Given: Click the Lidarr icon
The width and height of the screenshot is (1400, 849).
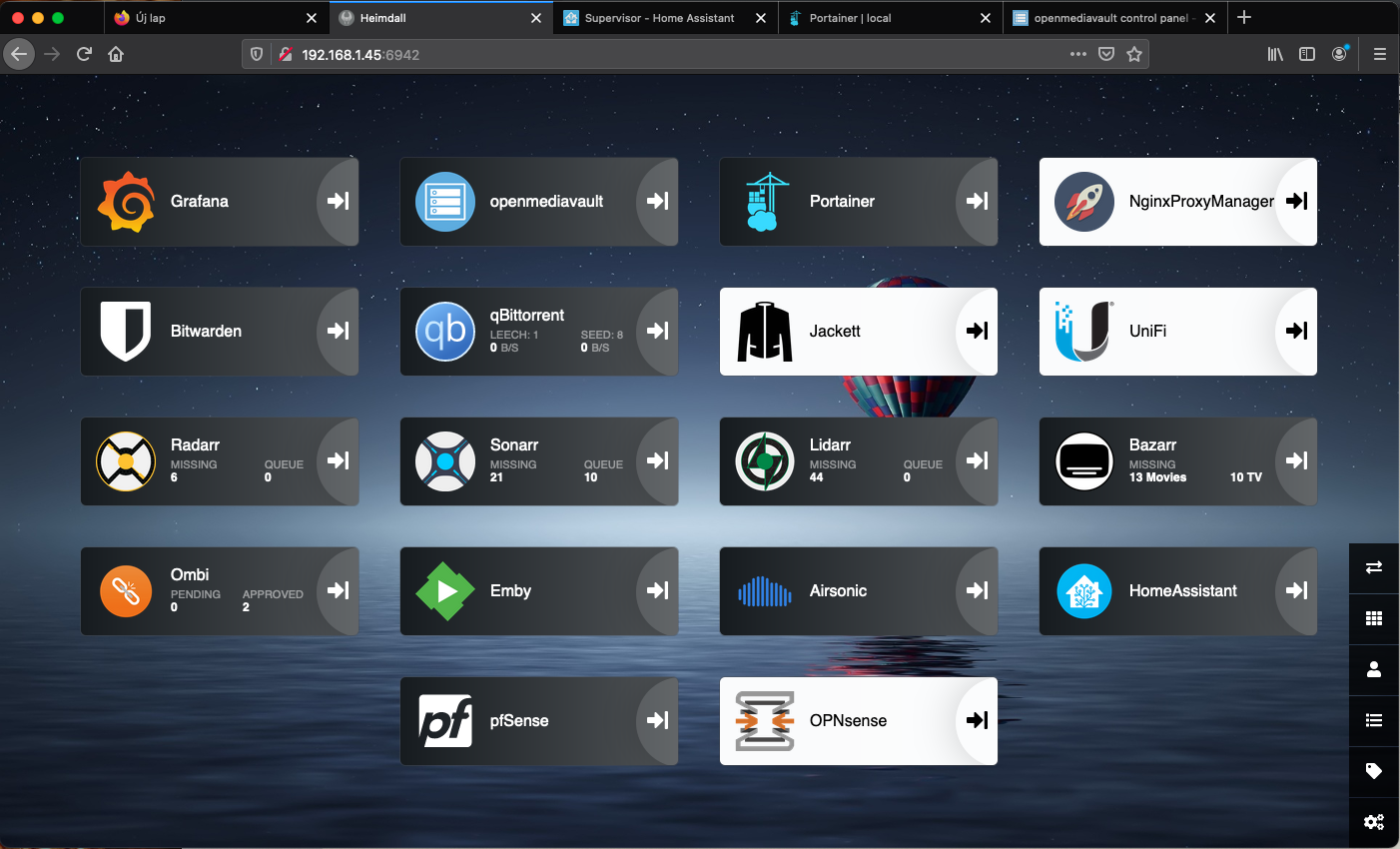Looking at the screenshot, I should click(765, 461).
